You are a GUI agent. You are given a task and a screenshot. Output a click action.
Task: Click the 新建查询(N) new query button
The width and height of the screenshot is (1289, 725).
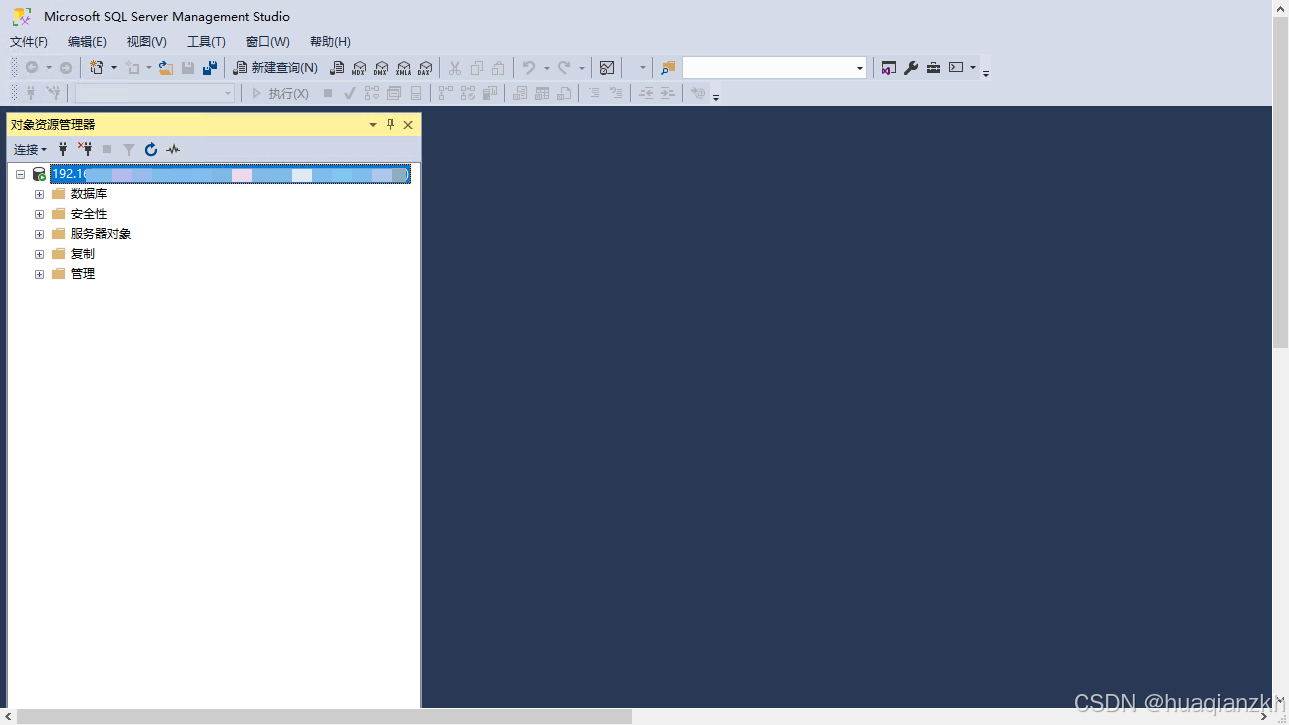coord(275,68)
